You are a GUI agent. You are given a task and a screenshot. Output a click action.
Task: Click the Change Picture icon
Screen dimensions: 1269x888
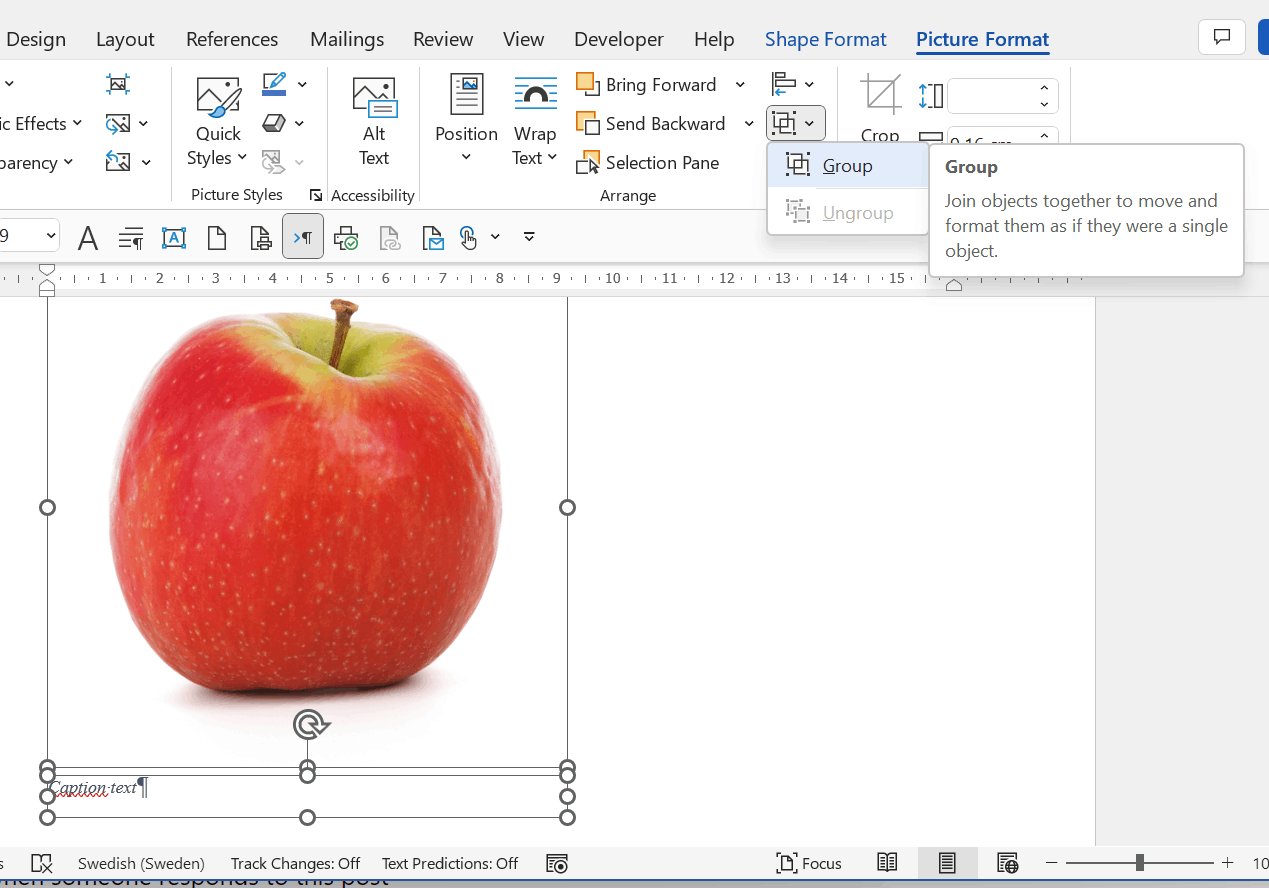(x=118, y=123)
